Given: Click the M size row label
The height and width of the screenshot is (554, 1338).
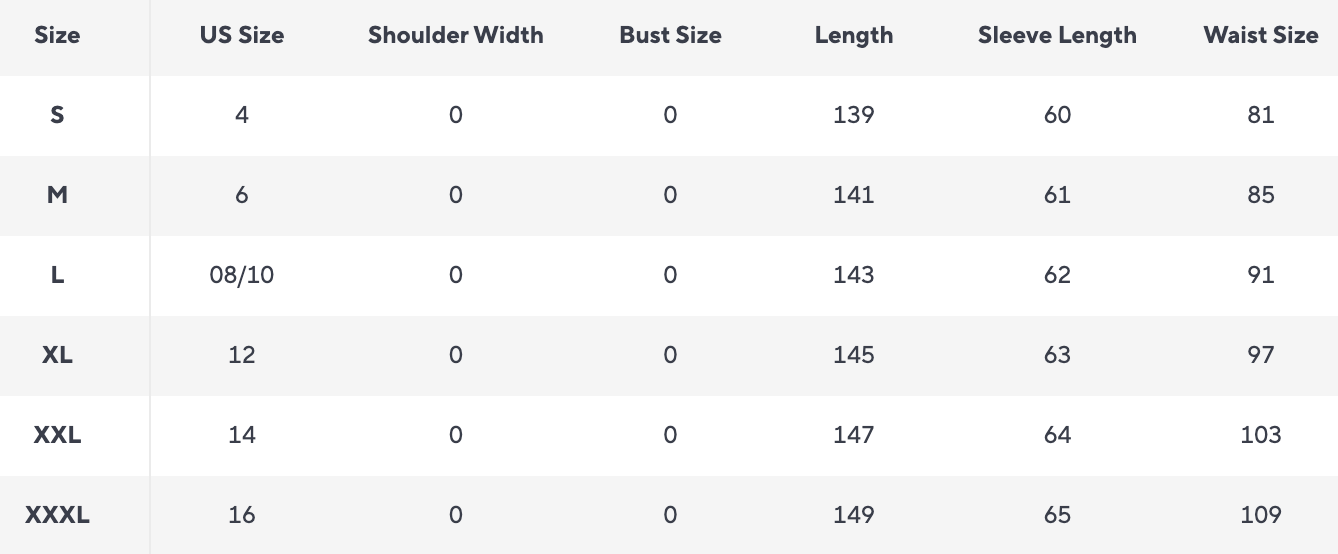Looking at the screenshot, I should 57,195.
